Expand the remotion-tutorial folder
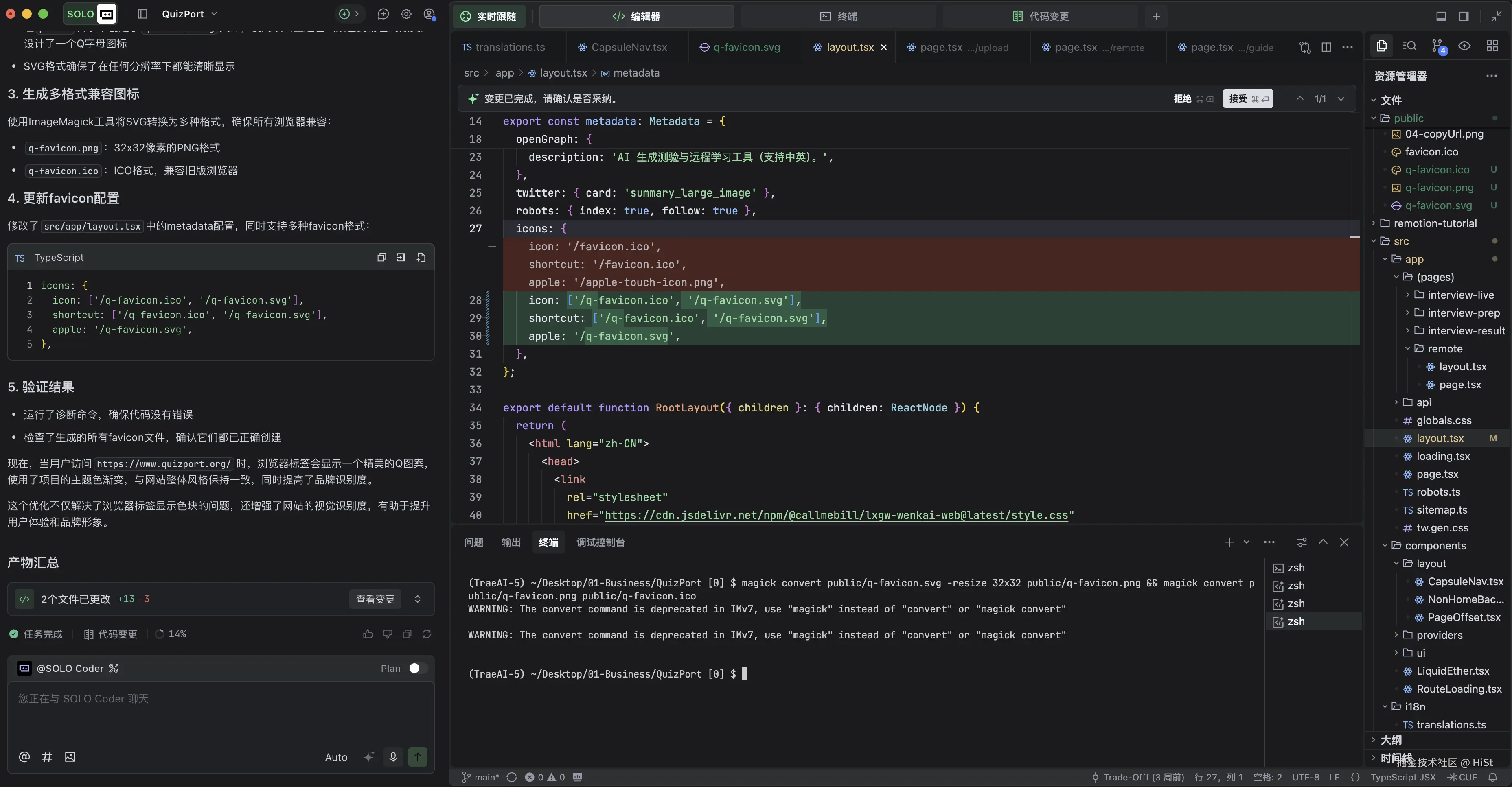The image size is (1512, 787). click(x=1435, y=223)
